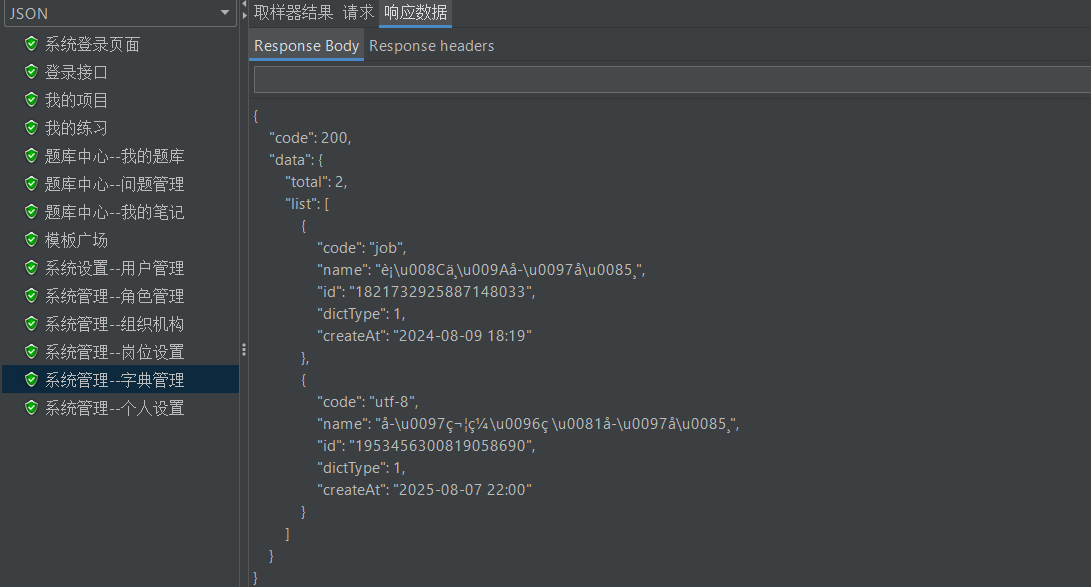Click the status icon for 系统设置--用户管理
This screenshot has width=1091, height=587.
pos(31,268)
